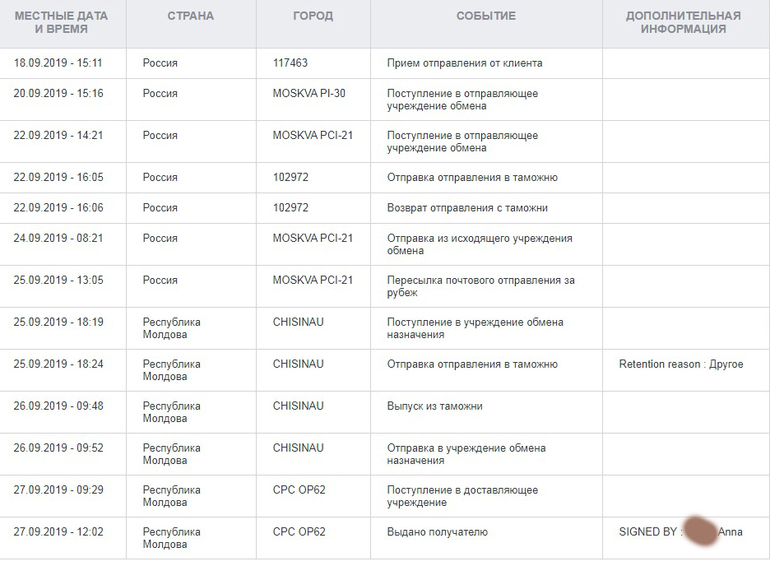
Task: Click the "Выпуск из таможни" event
Action: [435, 406]
